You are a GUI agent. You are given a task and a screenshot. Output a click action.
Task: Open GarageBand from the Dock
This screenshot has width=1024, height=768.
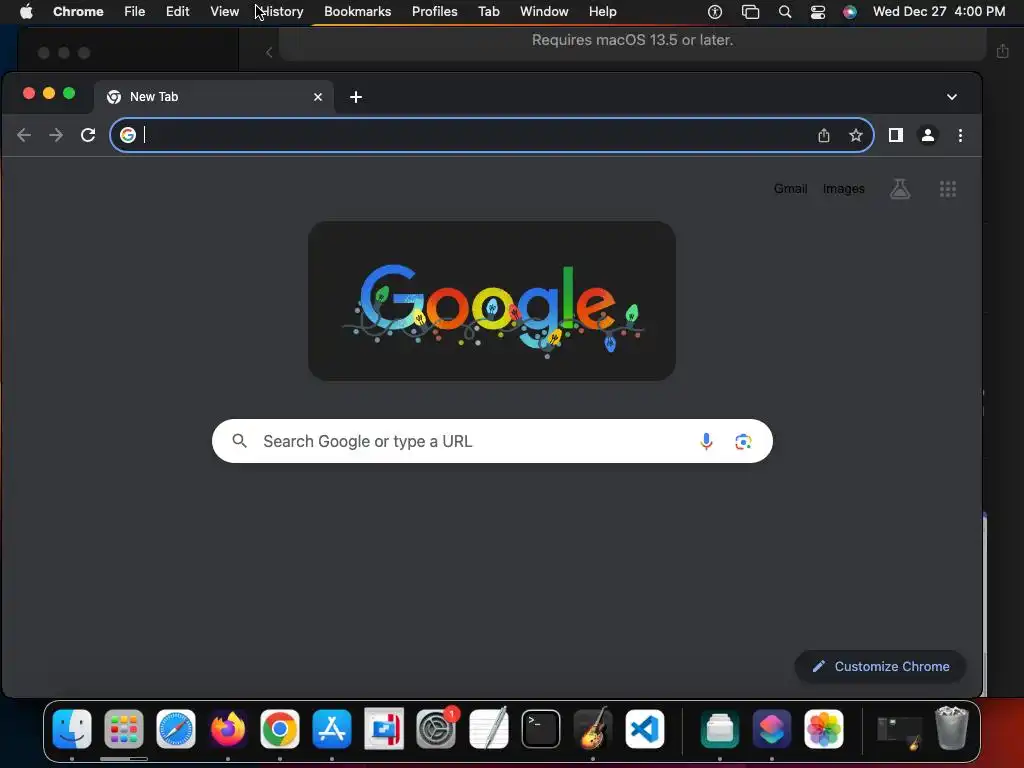(x=593, y=729)
